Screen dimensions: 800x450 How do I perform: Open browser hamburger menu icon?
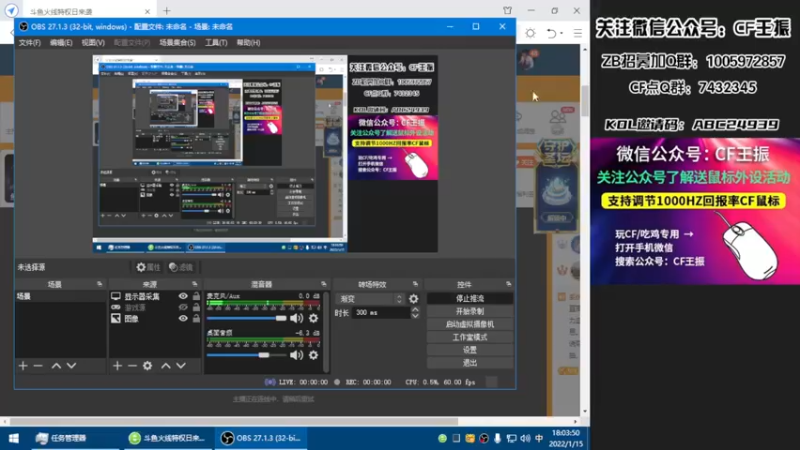(578, 33)
